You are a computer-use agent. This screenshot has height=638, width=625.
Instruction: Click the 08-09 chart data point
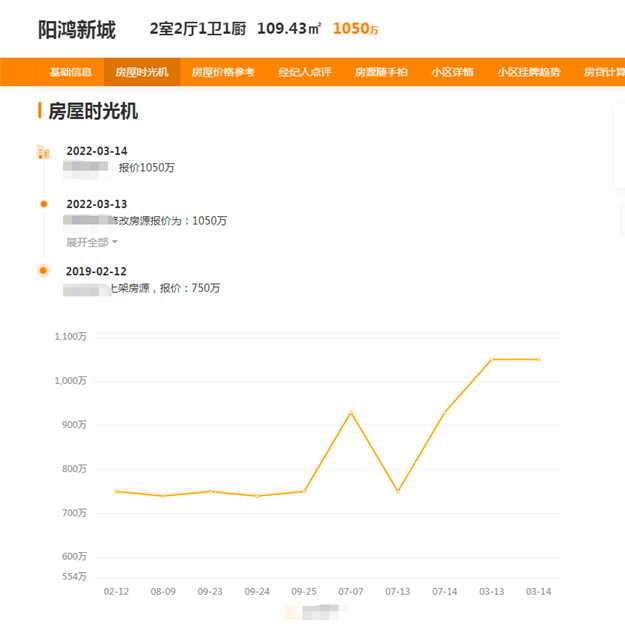click(x=163, y=496)
